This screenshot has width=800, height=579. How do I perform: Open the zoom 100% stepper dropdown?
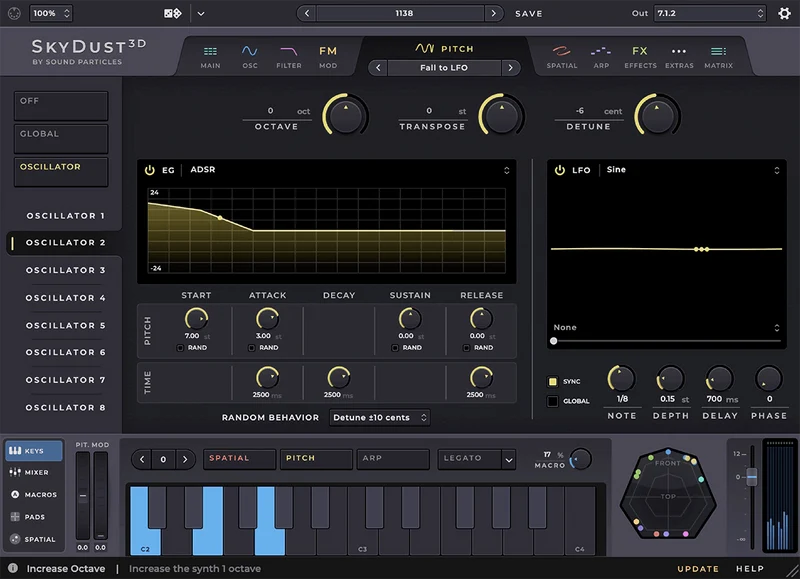51,13
